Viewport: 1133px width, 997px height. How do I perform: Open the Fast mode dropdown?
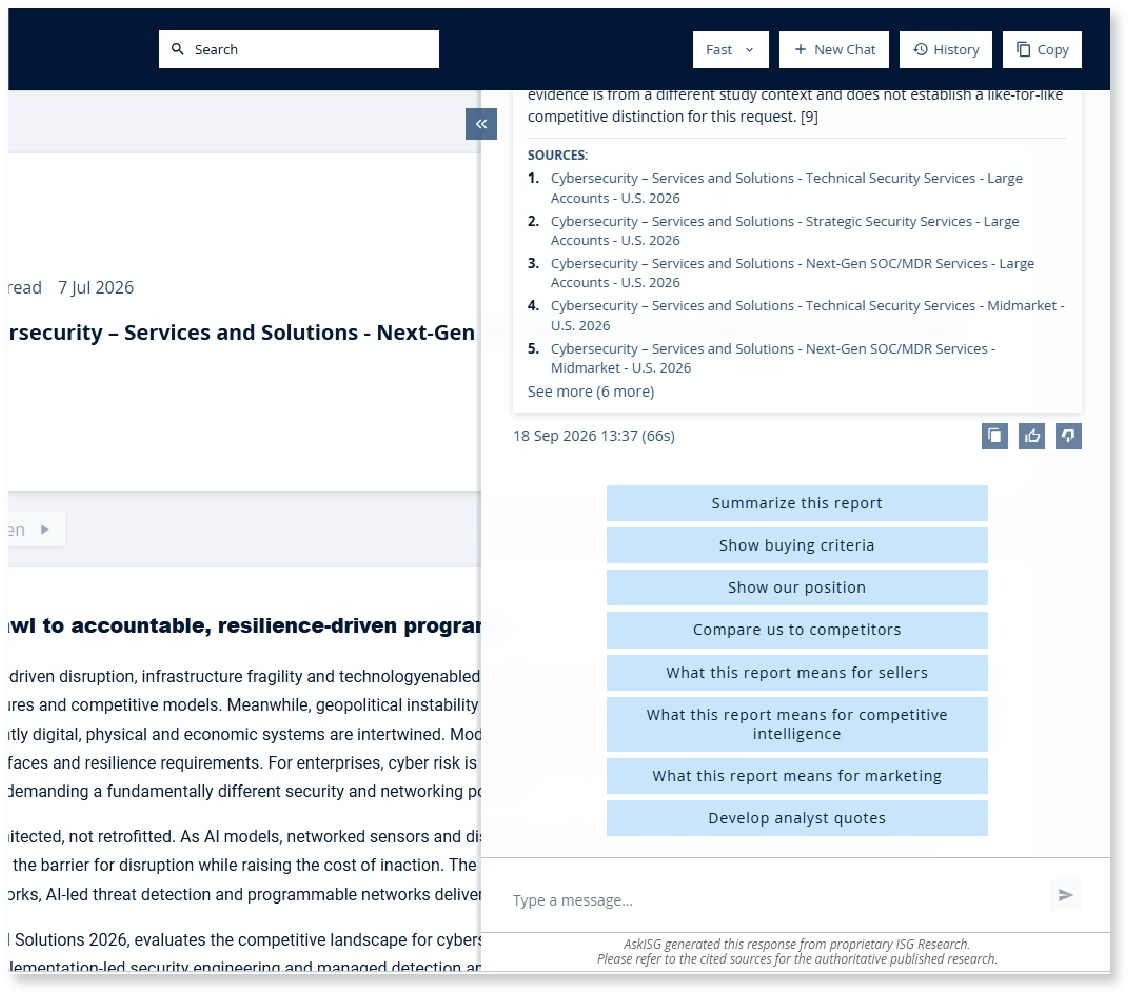pos(731,49)
